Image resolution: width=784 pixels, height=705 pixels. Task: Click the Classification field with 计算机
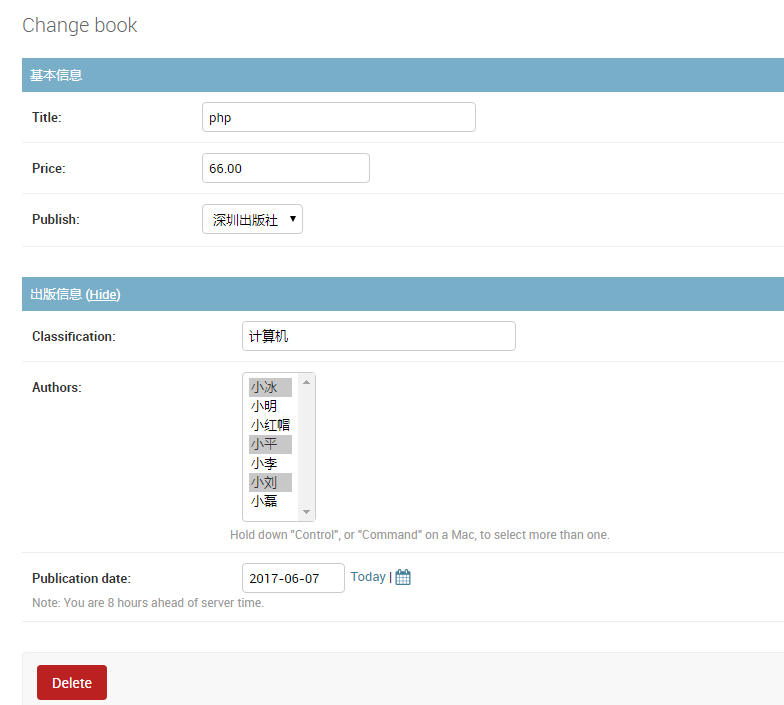coord(378,336)
